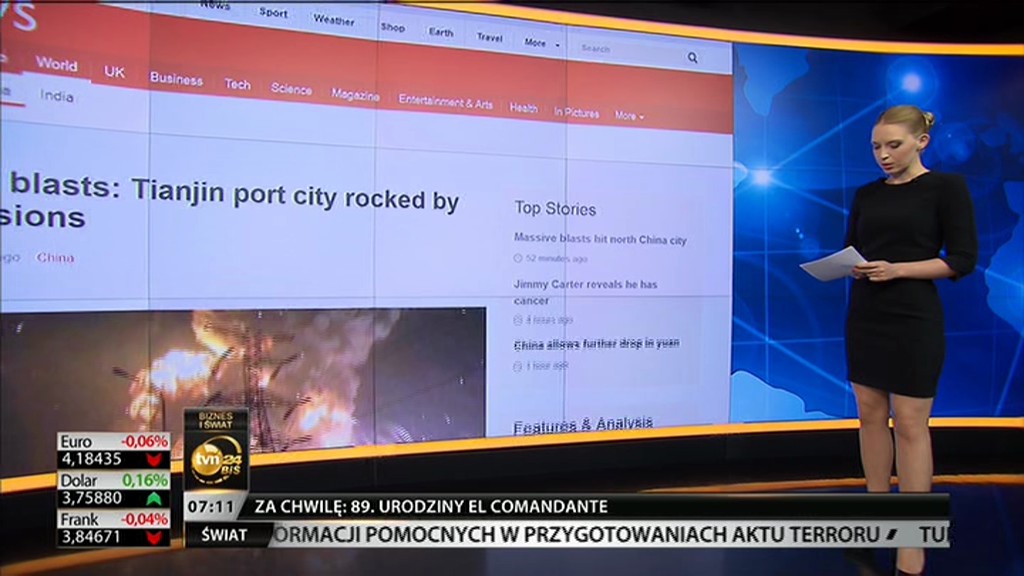Open Entertainment & Arts section
The width and height of the screenshot is (1024, 576).
[445, 102]
